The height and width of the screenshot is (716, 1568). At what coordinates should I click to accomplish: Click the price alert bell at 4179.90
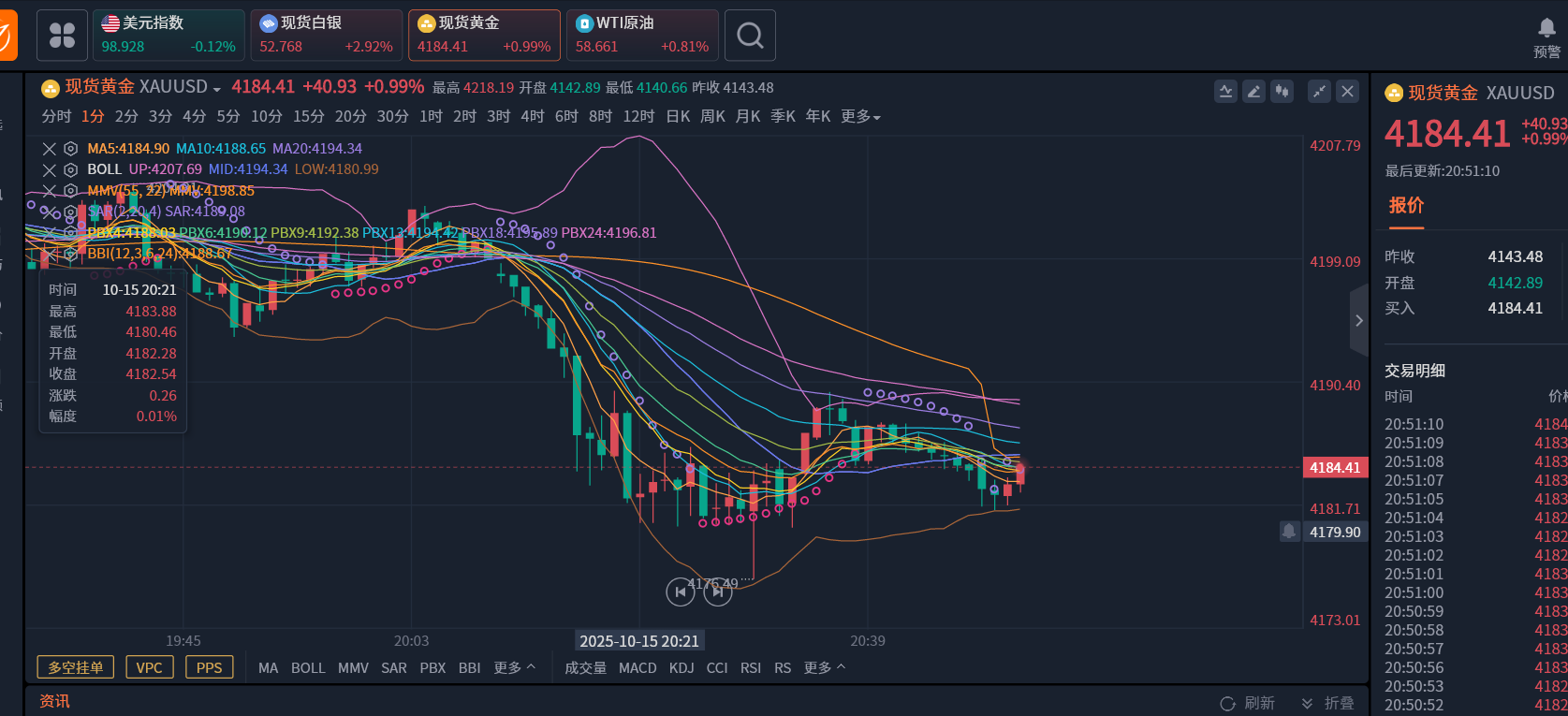(1289, 532)
